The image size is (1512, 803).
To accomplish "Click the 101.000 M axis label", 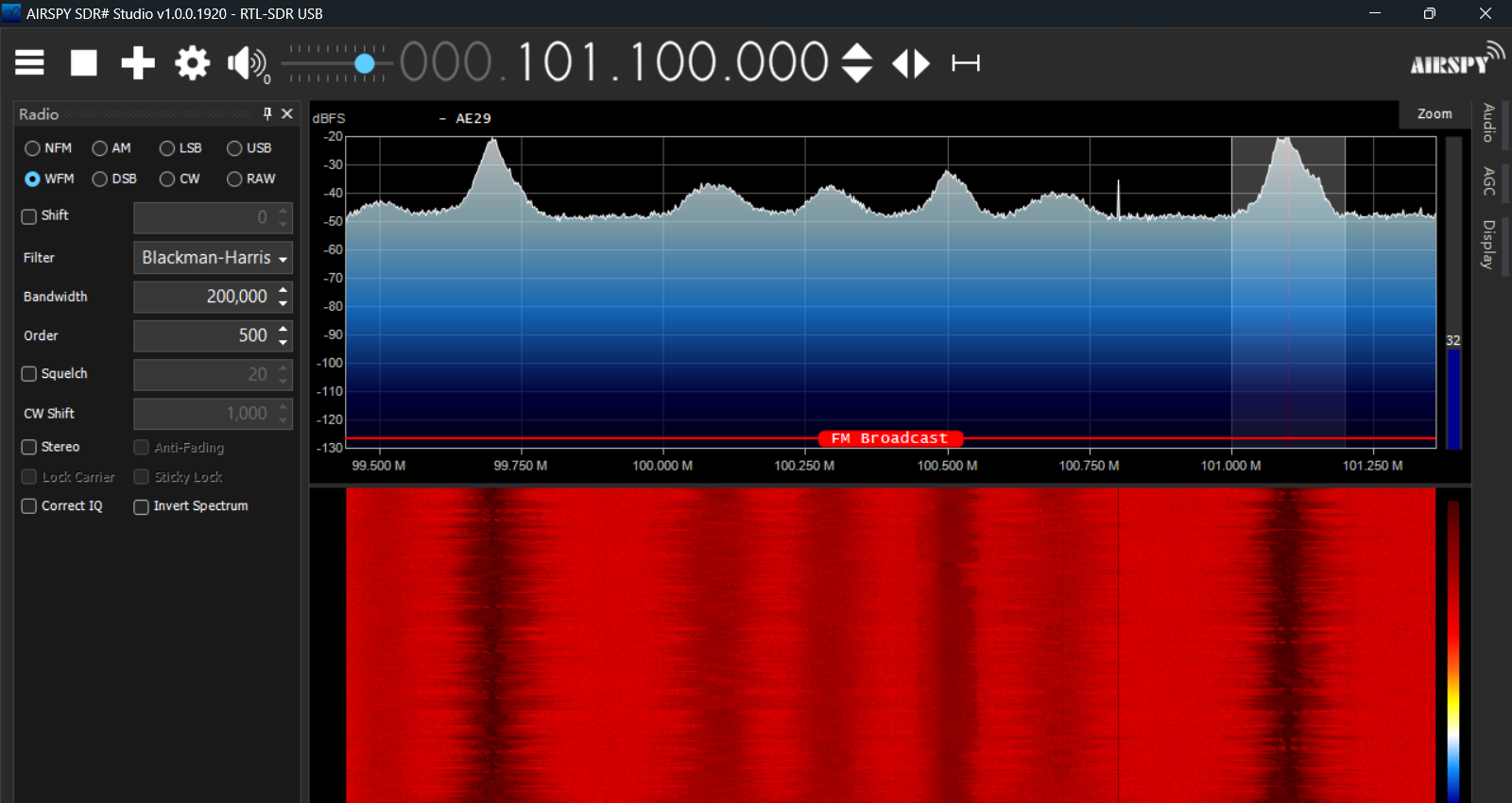I will [1230, 466].
